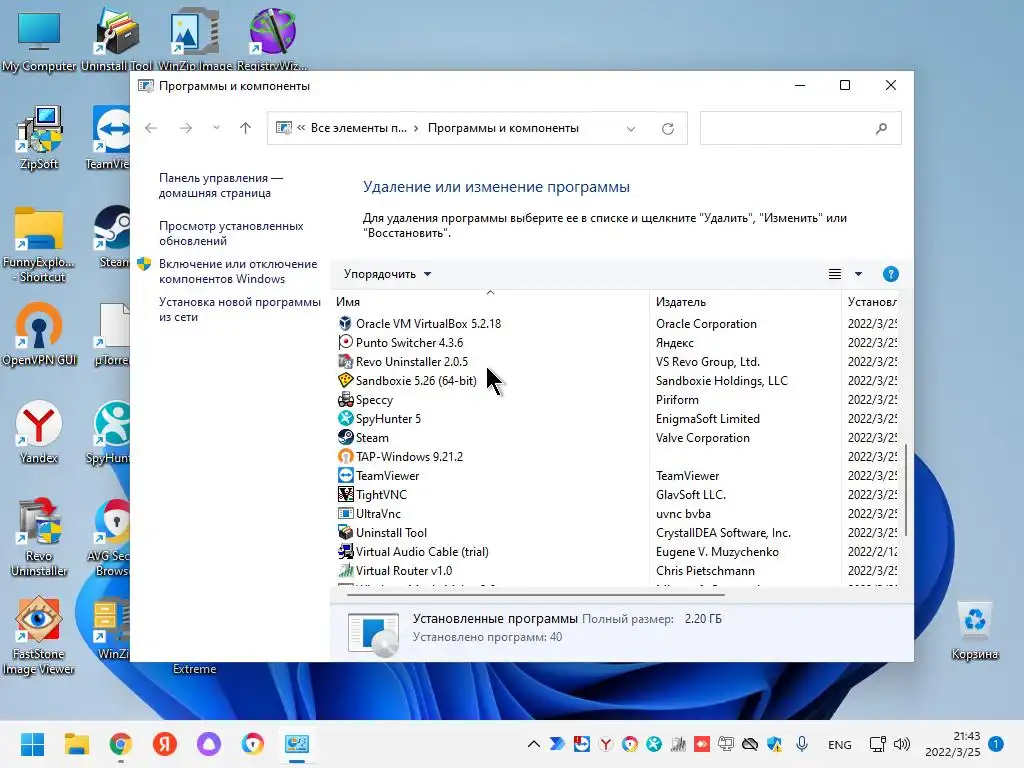Go forward with the right arrow

coord(186,128)
